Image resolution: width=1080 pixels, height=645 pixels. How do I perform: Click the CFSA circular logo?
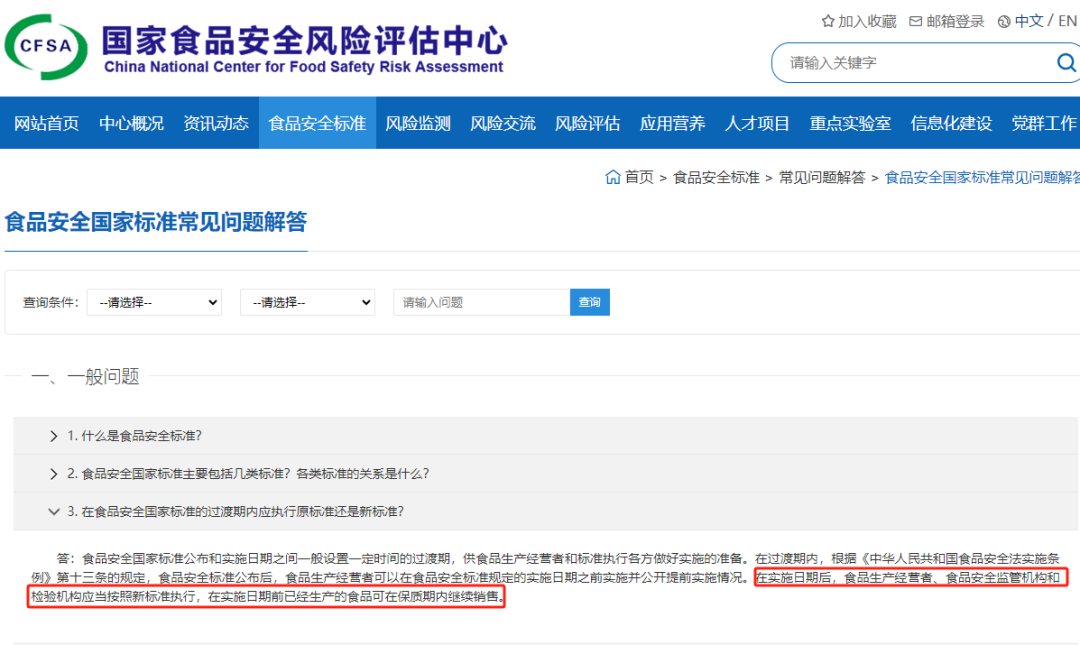[x=47, y=47]
